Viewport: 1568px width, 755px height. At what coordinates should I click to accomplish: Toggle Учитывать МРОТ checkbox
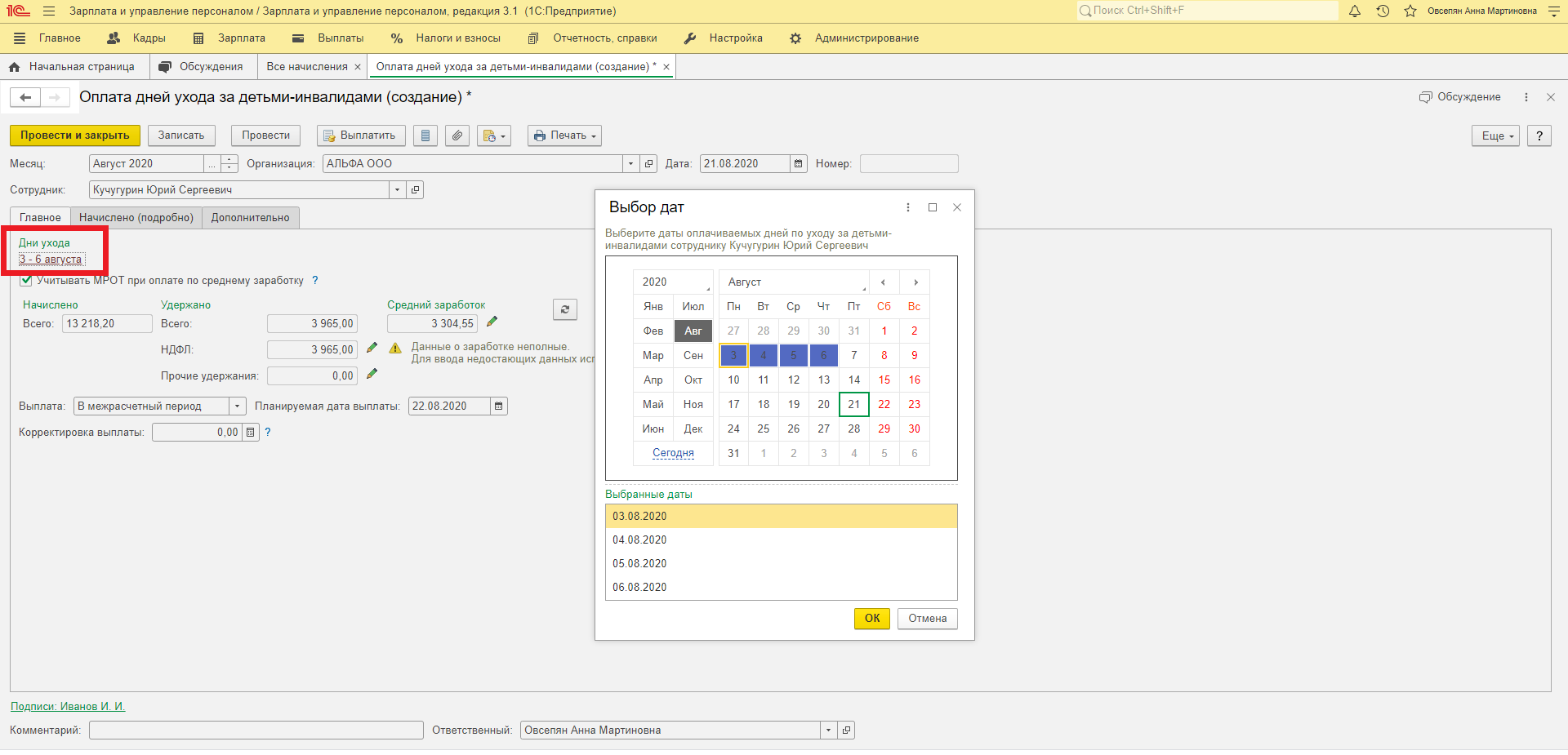click(26, 281)
